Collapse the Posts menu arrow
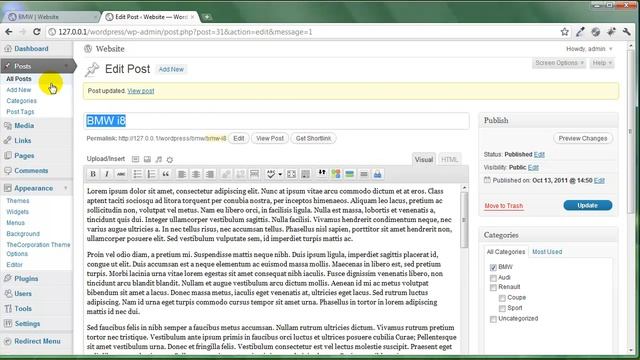Screen dimensions: 640x360 click(x=66, y=66)
